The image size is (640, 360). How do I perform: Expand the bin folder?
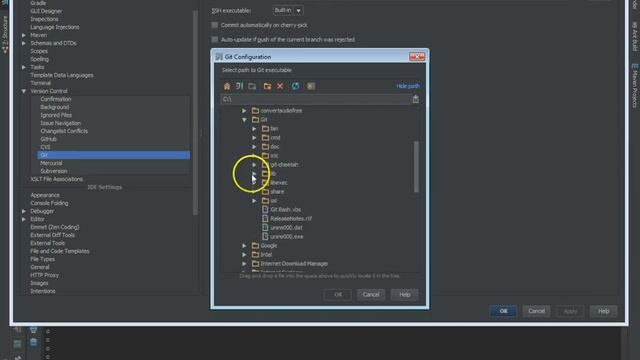tap(254, 129)
